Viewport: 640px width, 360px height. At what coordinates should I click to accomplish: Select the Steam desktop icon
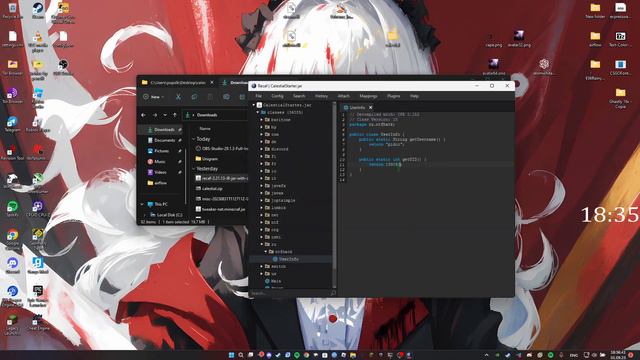point(38,11)
